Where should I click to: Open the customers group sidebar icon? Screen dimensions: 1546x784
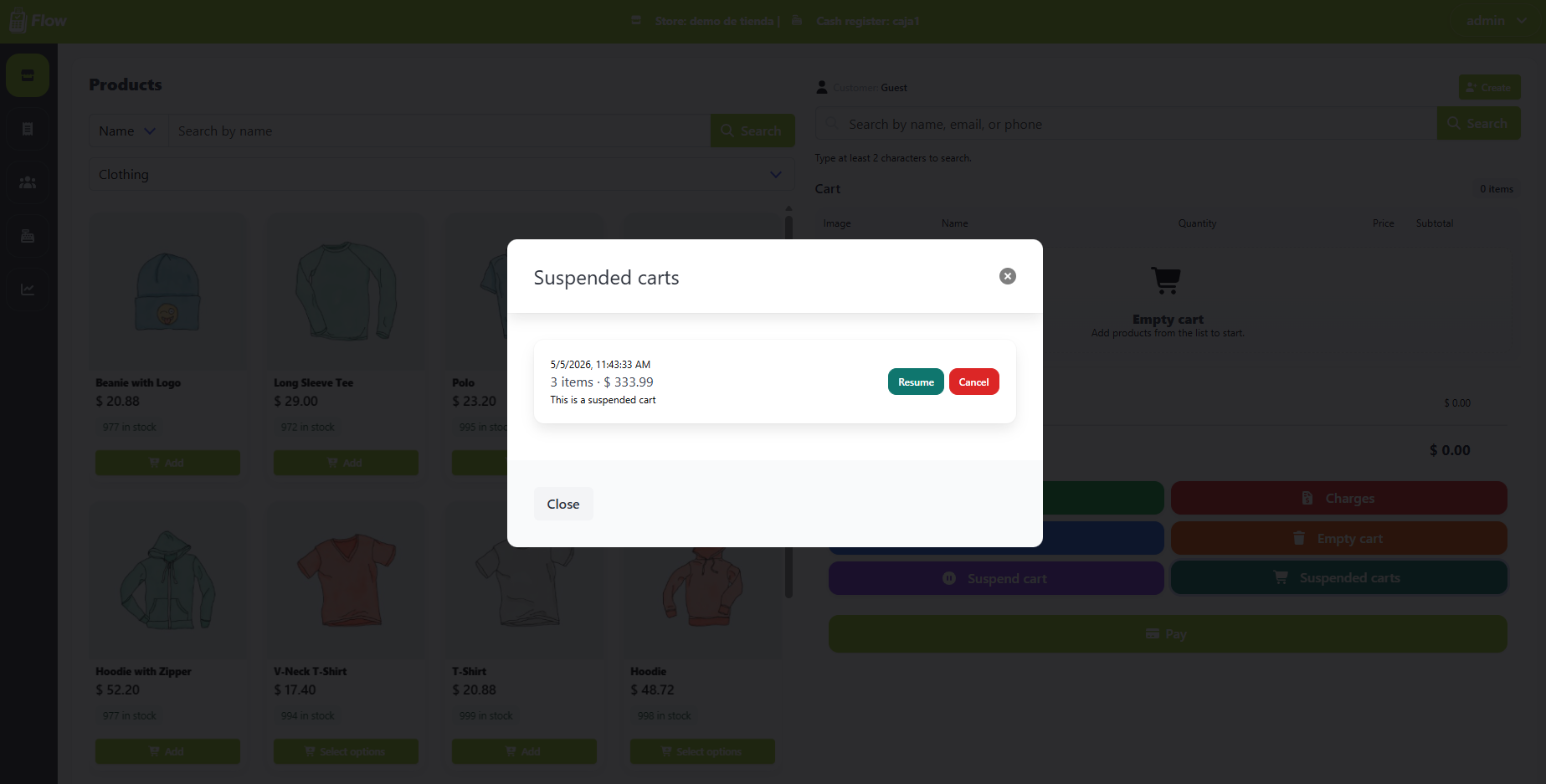pos(28,182)
